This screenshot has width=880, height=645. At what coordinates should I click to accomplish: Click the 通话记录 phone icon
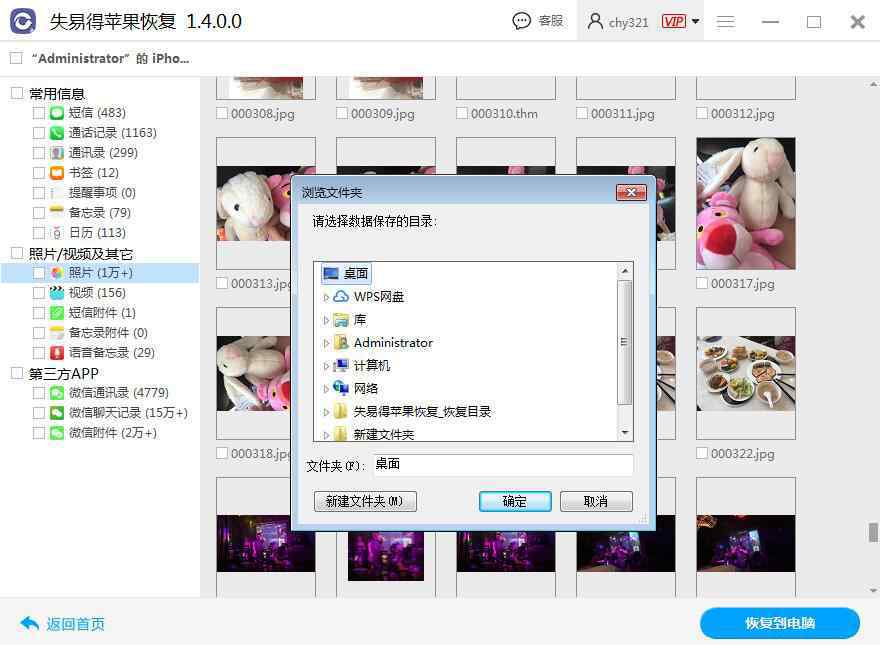point(57,133)
